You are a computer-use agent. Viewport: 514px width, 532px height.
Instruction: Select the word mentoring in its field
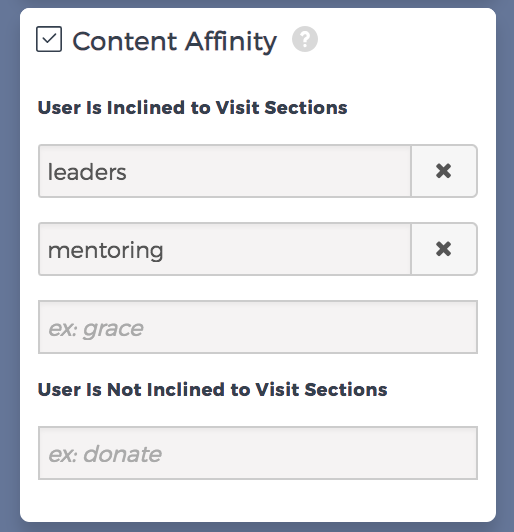click(106, 251)
